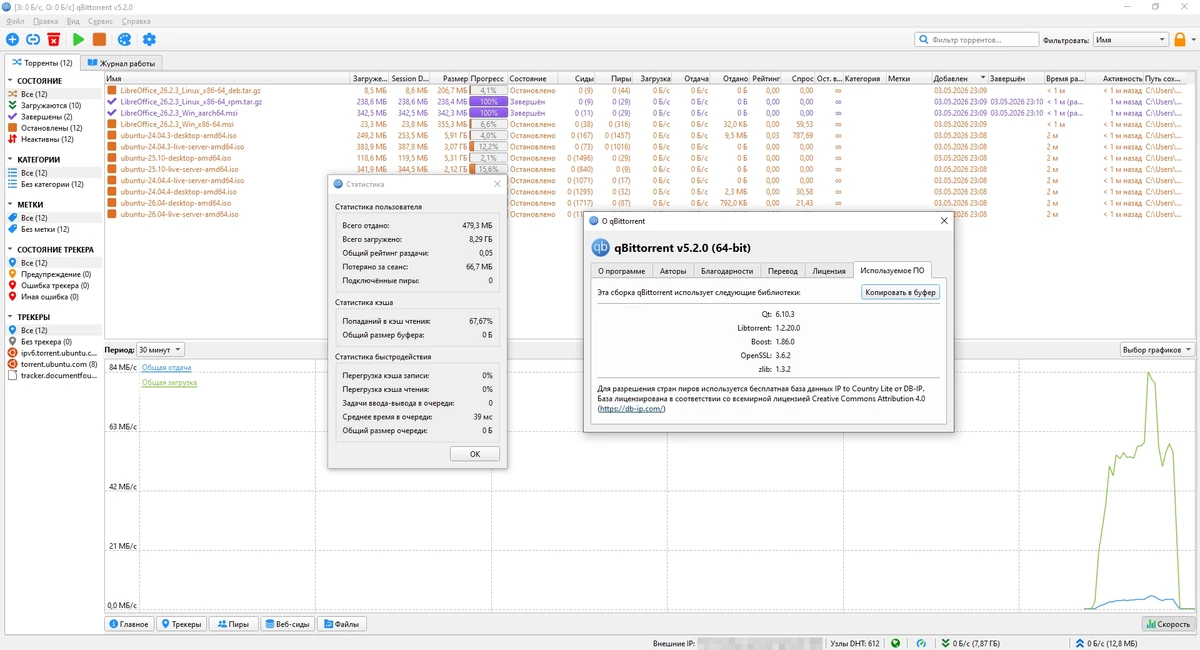The height and width of the screenshot is (650, 1200).
Task: Open the Файлы bottom panel tab
Action: tap(342, 624)
